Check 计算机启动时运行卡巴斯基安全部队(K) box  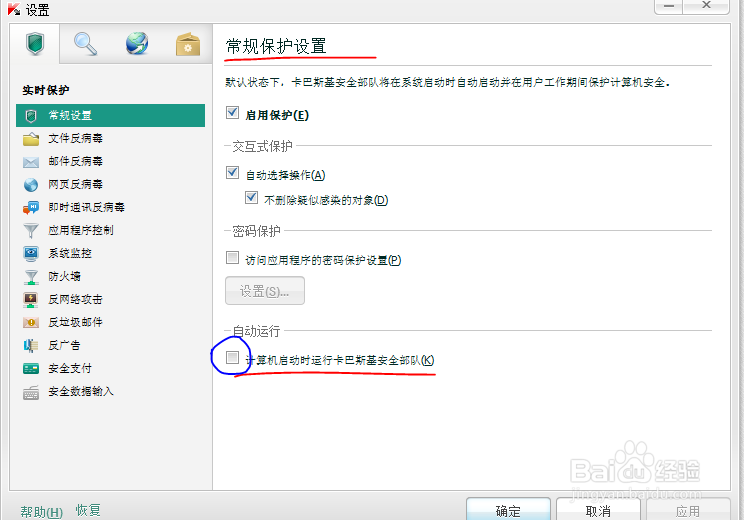232,357
